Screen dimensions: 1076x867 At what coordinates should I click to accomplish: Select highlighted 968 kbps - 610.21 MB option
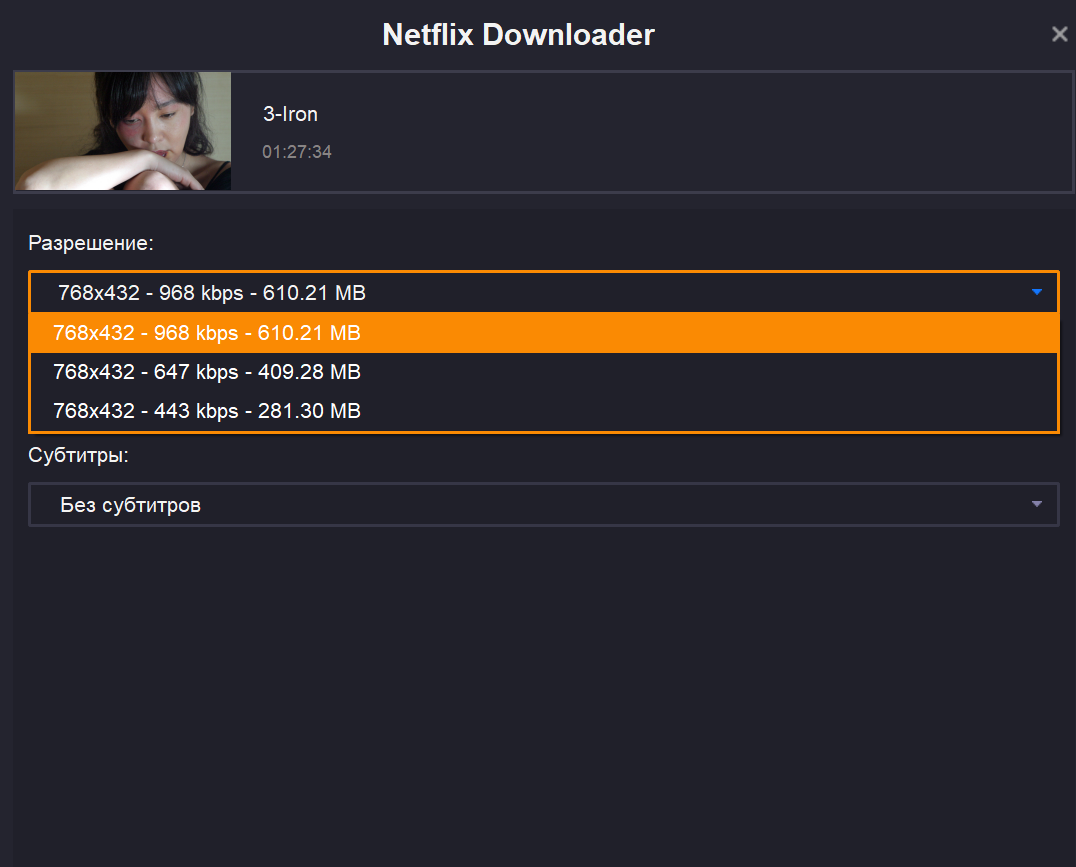pos(543,333)
